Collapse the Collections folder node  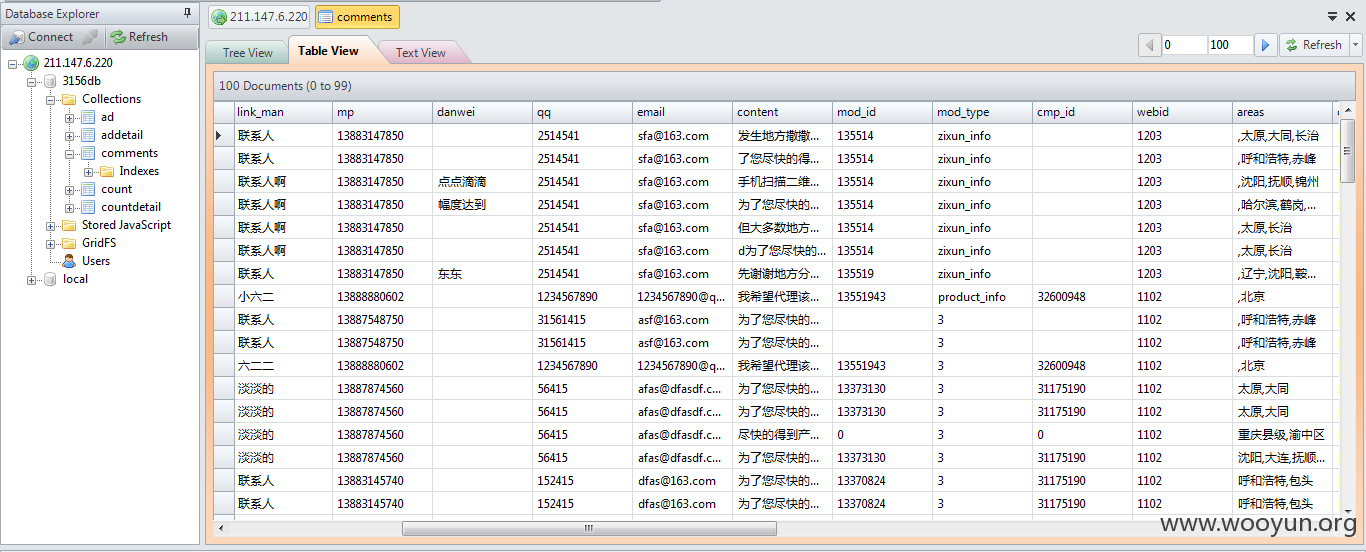51,99
